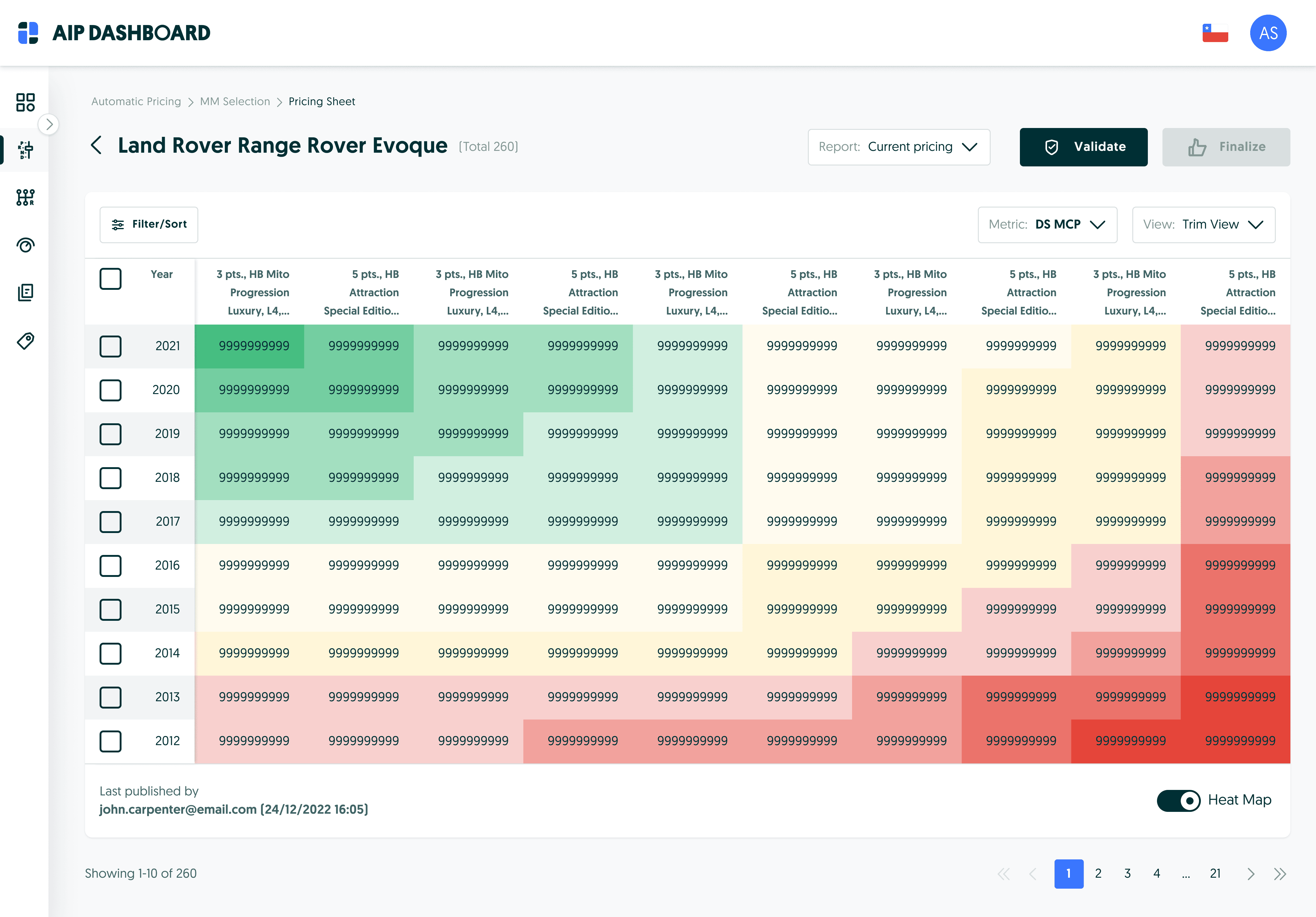Open the documents report sidebar icon

25,293
